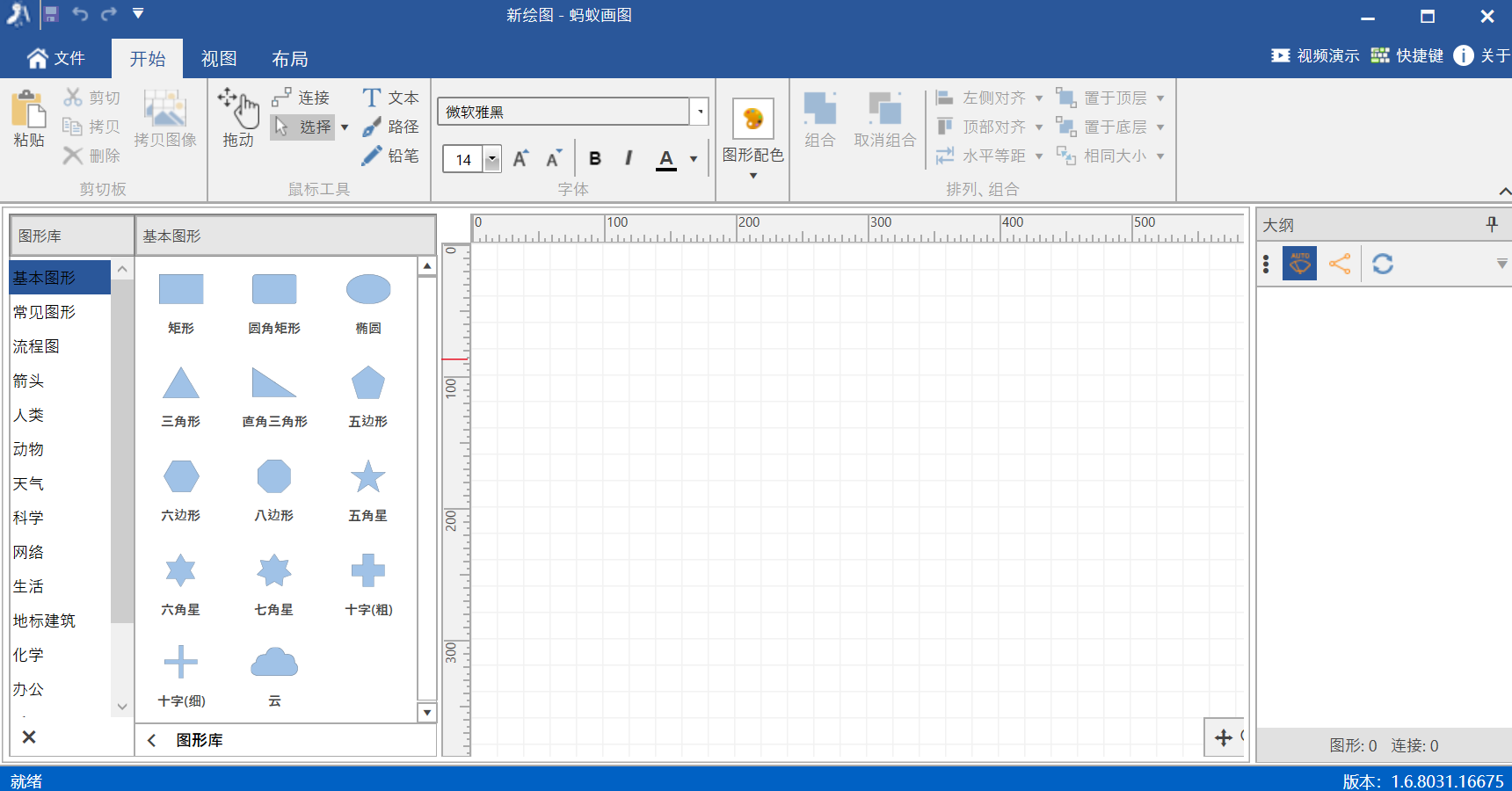
Task: Open the Common Shapes (常见图形) category
Action: pos(60,312)
